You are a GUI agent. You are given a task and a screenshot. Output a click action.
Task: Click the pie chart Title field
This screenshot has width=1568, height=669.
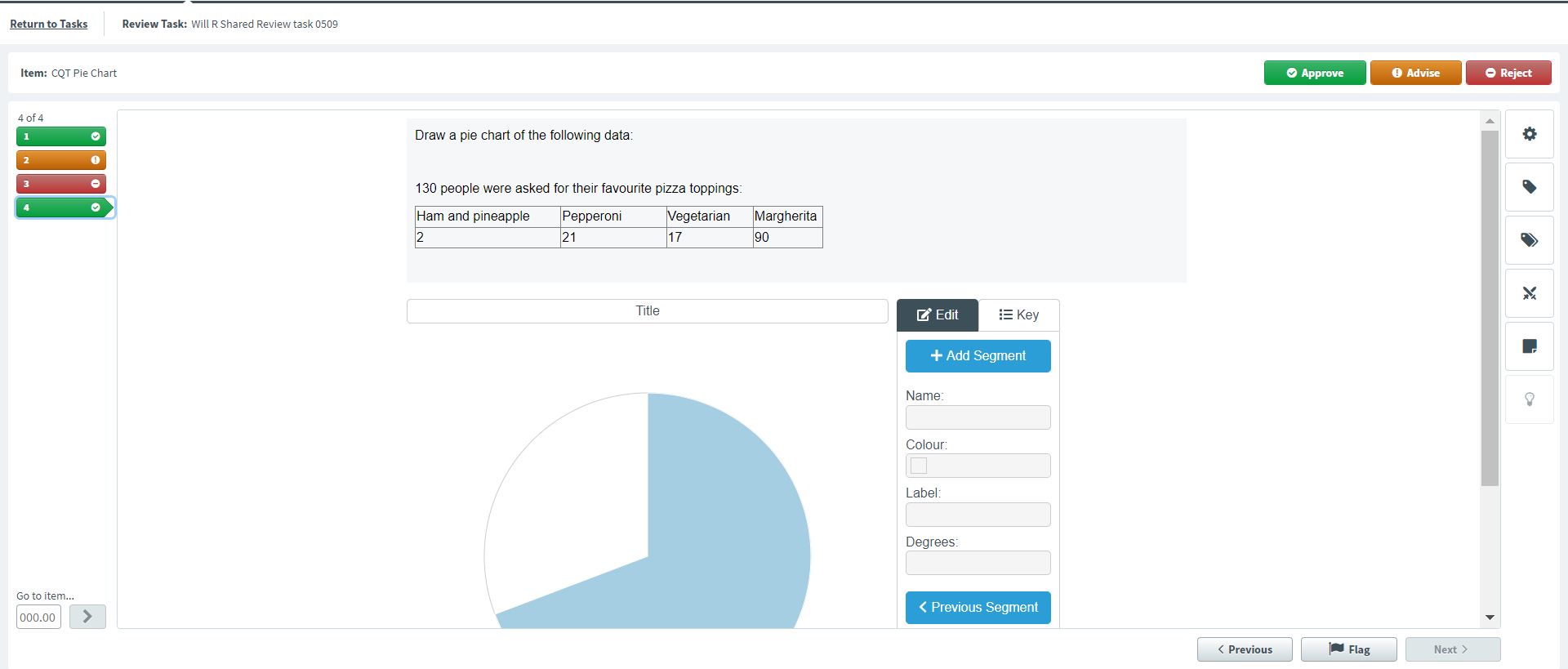tap(648, 311)
